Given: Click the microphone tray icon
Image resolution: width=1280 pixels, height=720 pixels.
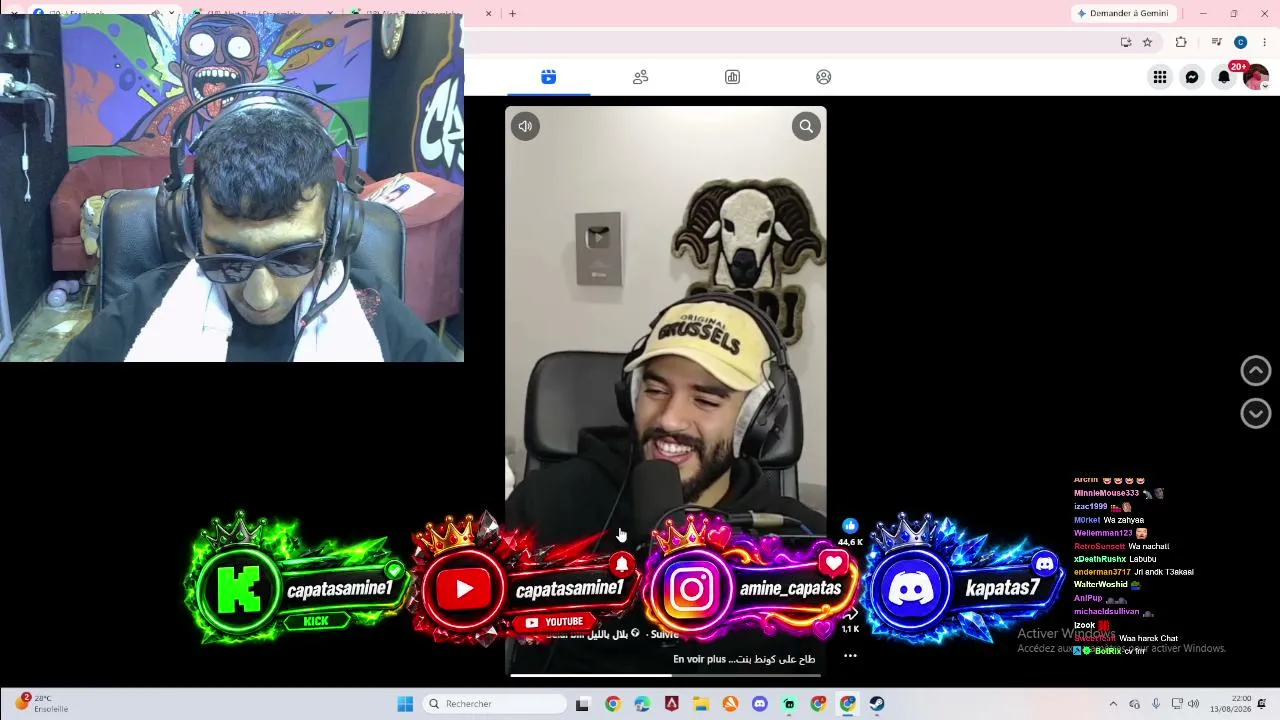Looking at the screenshot, I should (x=1156, y=704).
